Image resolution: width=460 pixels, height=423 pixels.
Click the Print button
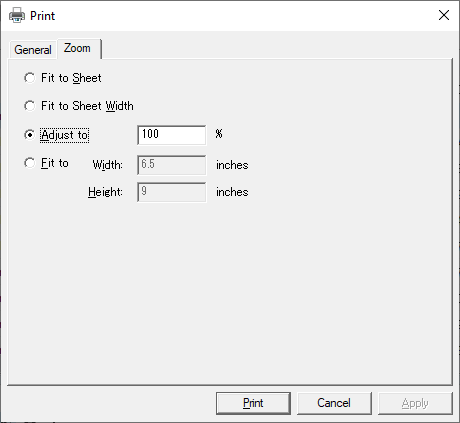coord(253,403)
